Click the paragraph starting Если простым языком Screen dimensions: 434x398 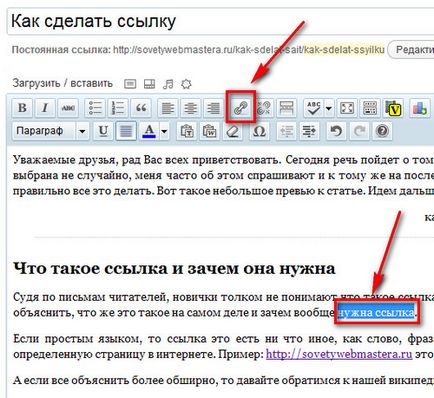223,347
